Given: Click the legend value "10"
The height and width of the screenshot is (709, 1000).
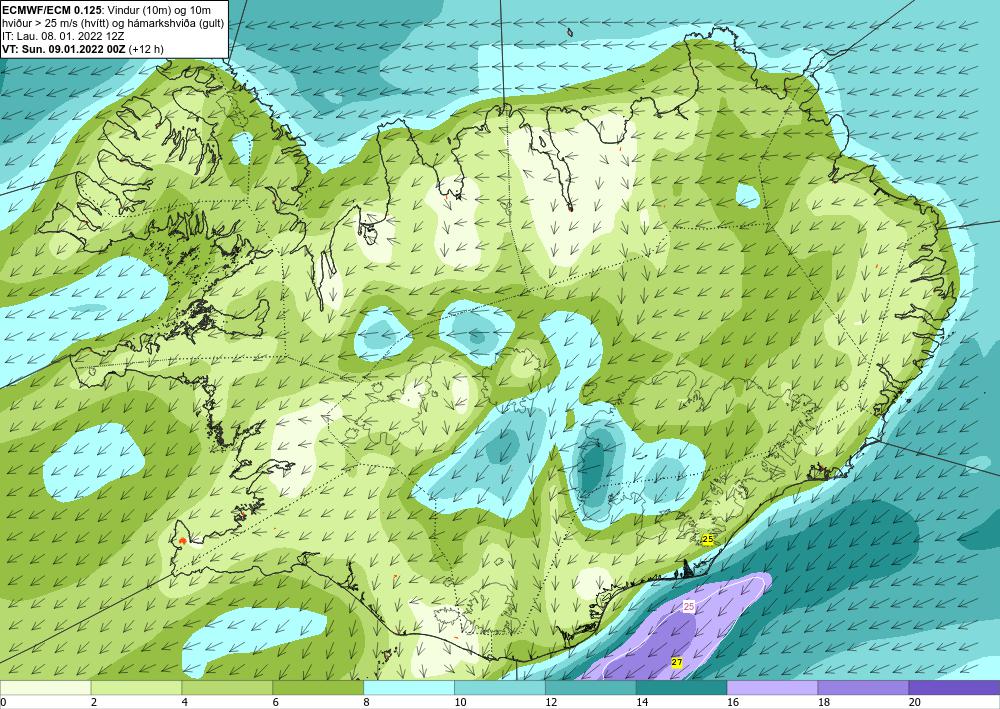Looking at the screenshot, I should (460, 703).
